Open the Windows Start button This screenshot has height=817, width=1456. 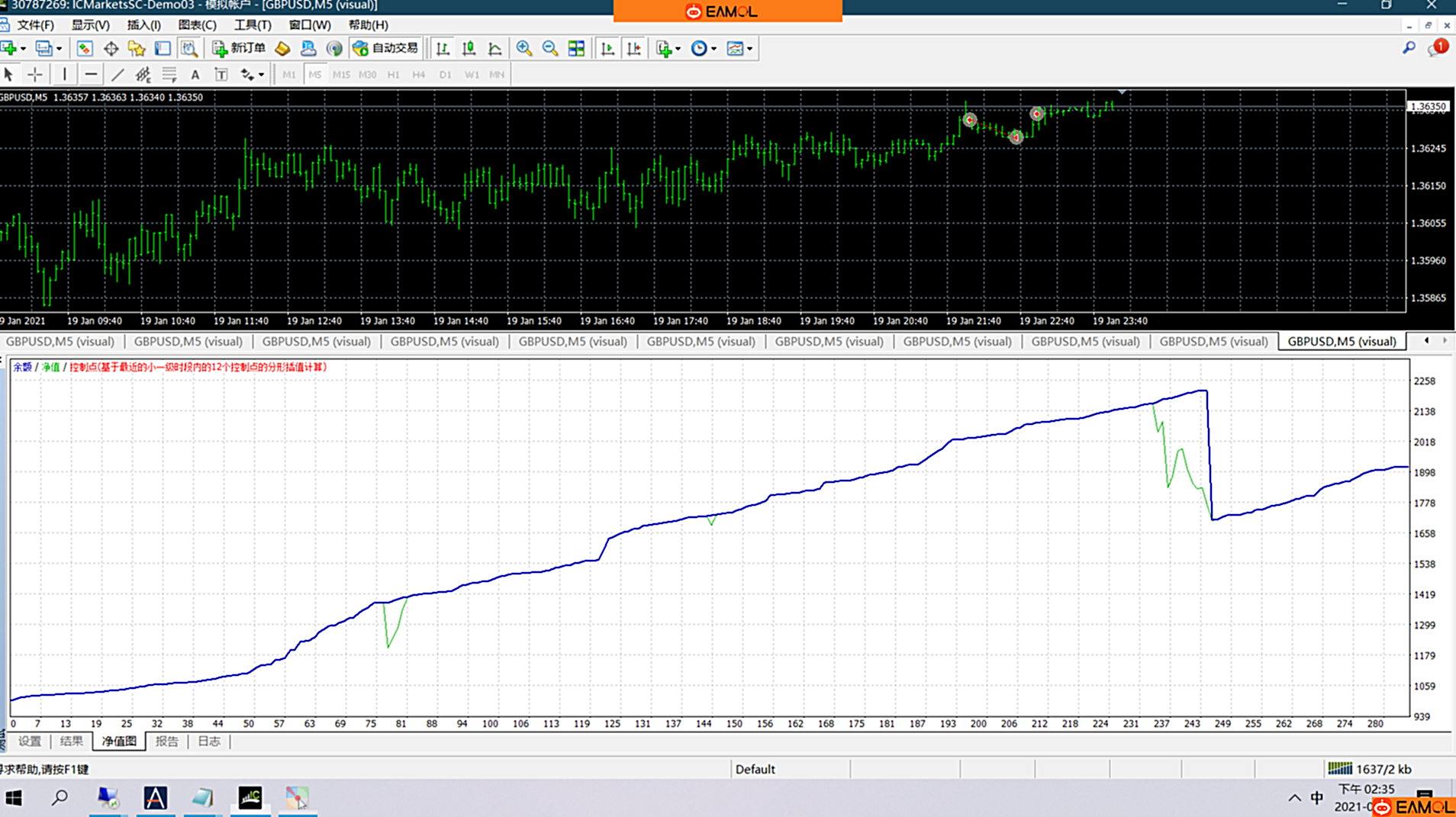[x=14, y=798]
